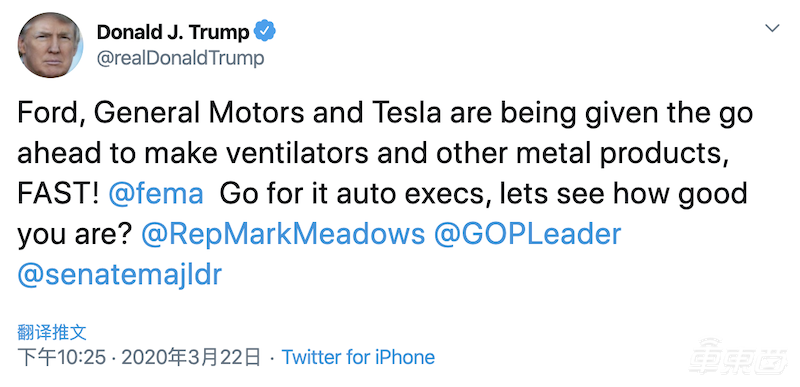Image resolution: width=800 pixels, height=387 pixels.
Task: Open the @fema mention
Action: 156,193
